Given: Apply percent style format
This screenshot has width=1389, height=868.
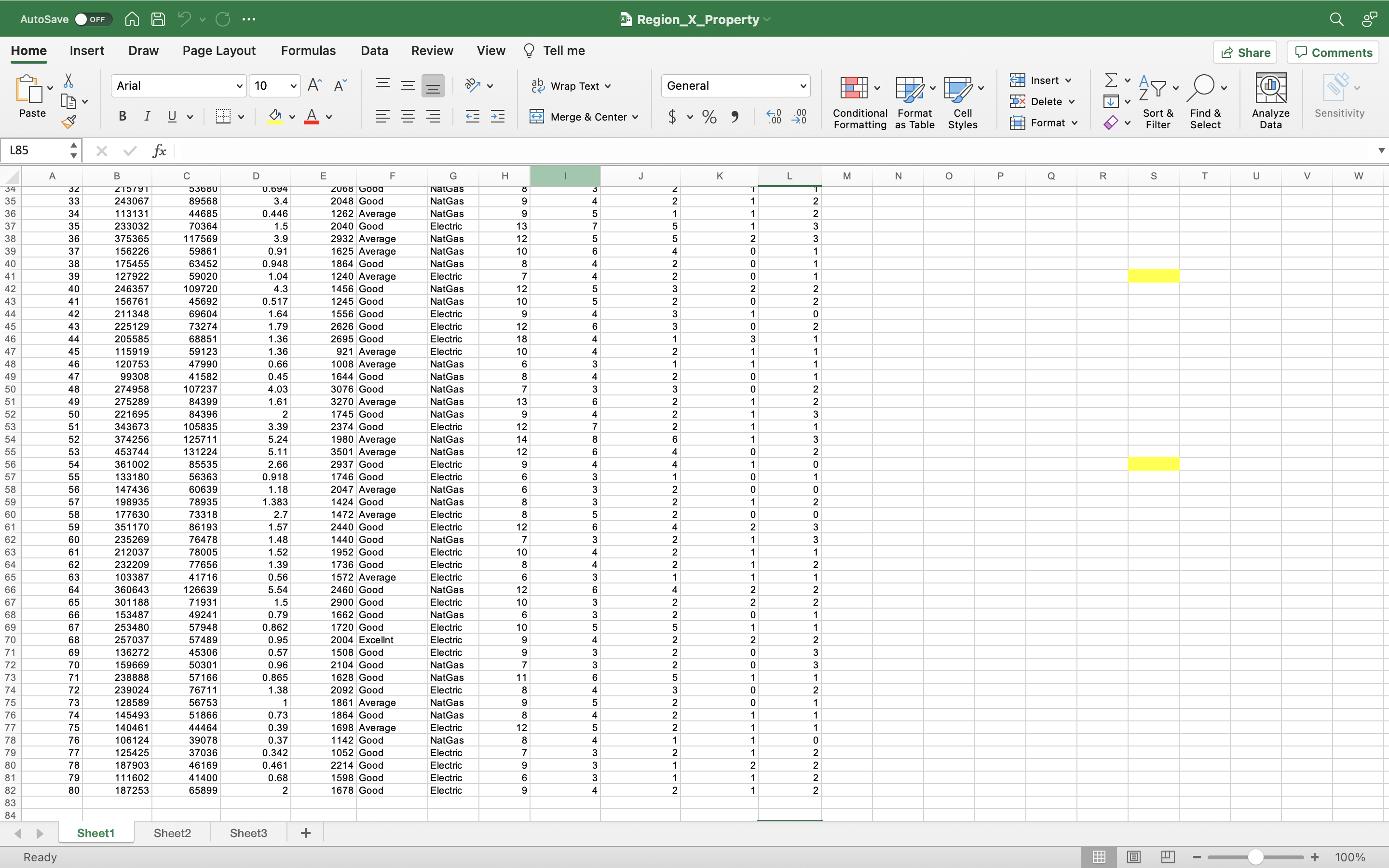Looking at the screenshot, I should click(x=709, y=117).
